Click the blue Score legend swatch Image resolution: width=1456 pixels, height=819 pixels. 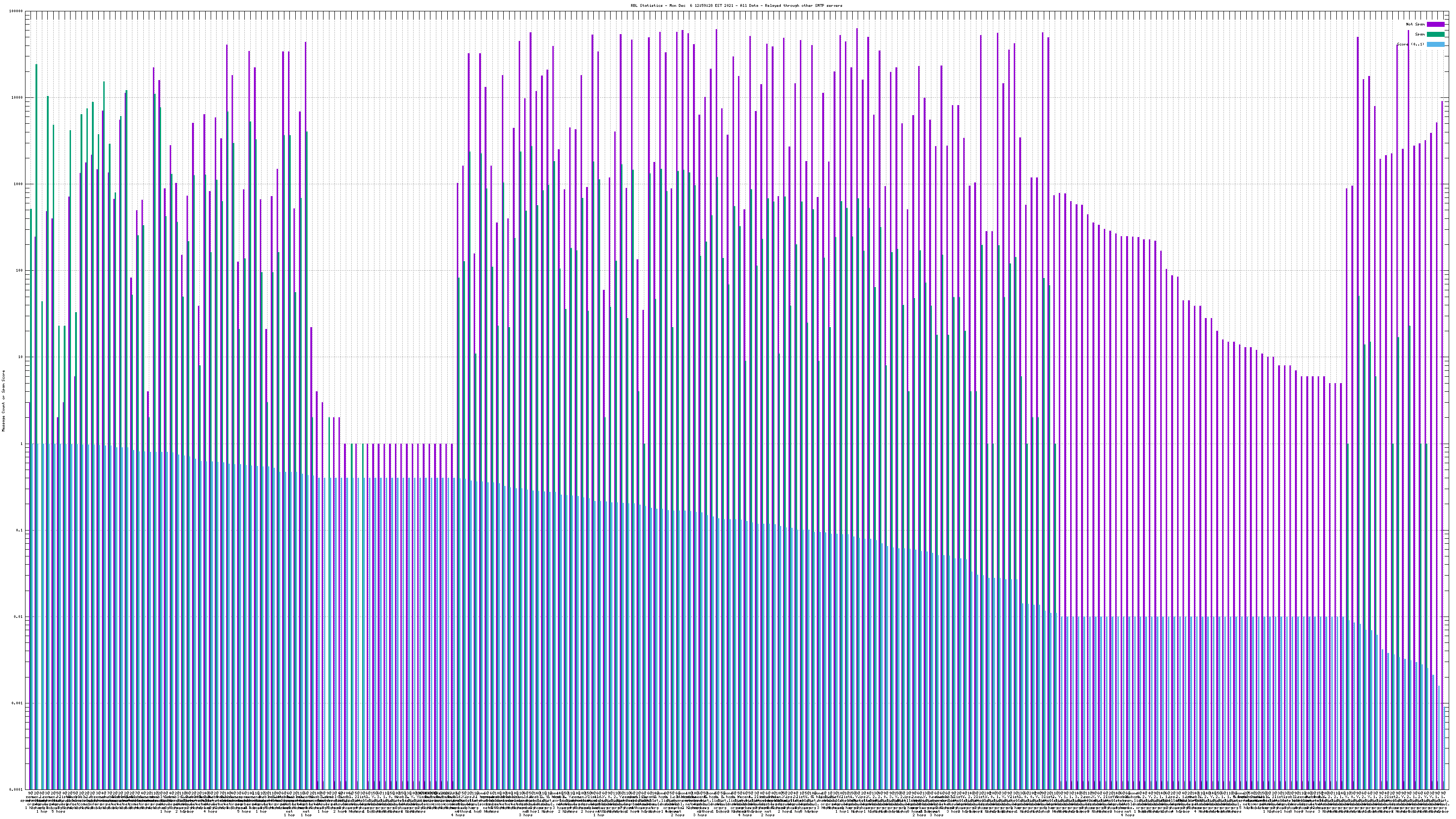tap(1435, 44)
